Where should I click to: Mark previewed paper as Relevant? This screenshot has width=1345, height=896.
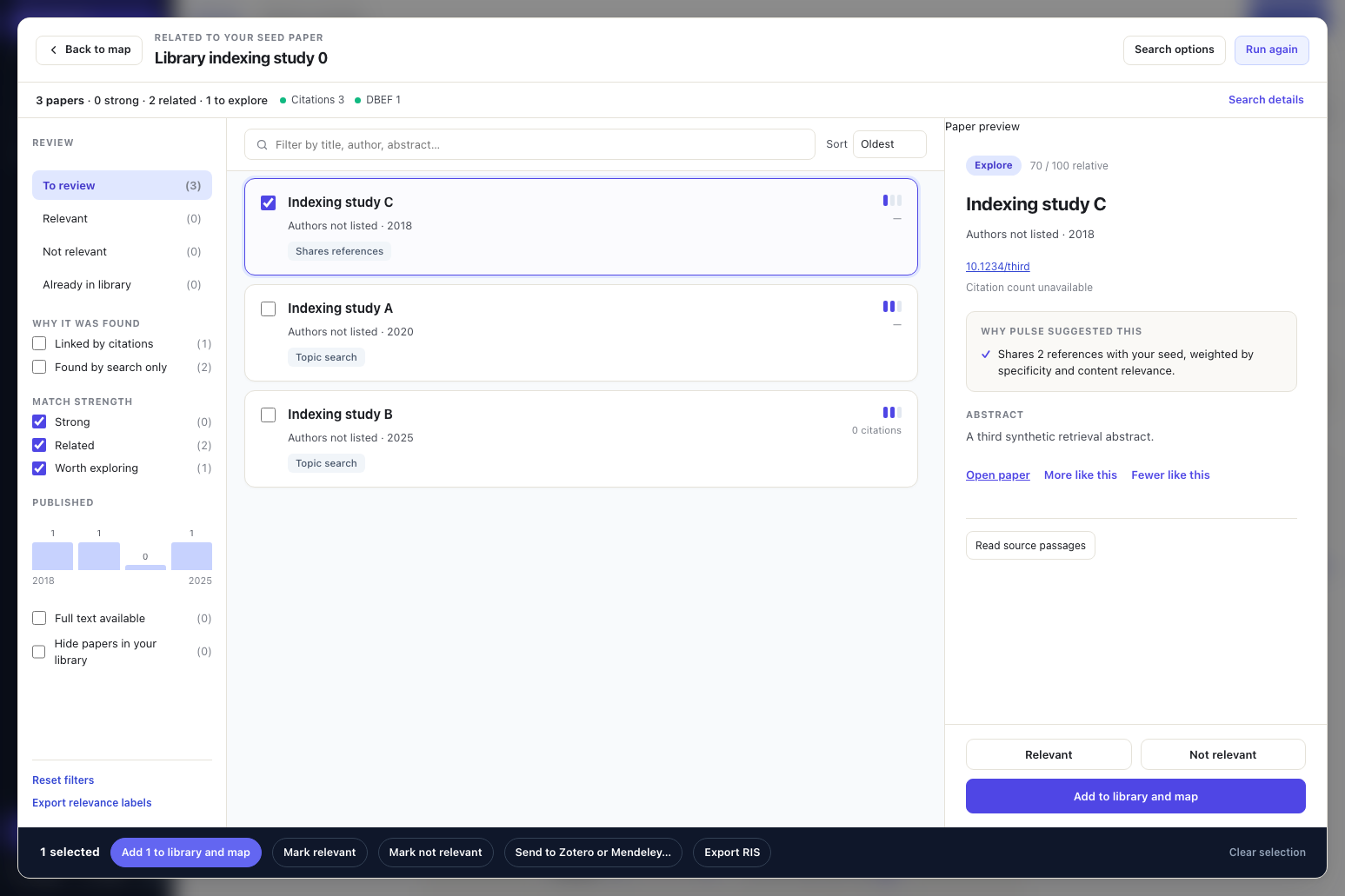[x=1049, y=754]
